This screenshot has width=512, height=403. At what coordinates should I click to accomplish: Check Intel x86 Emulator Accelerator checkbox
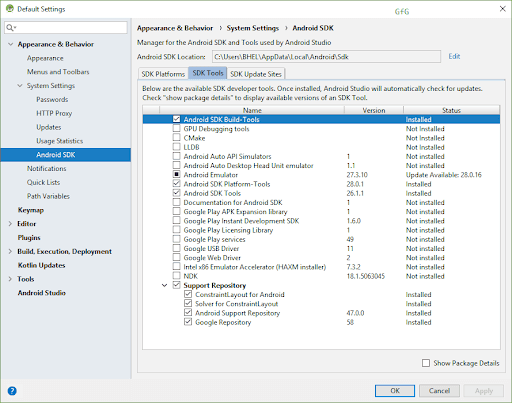click(176, 266)
